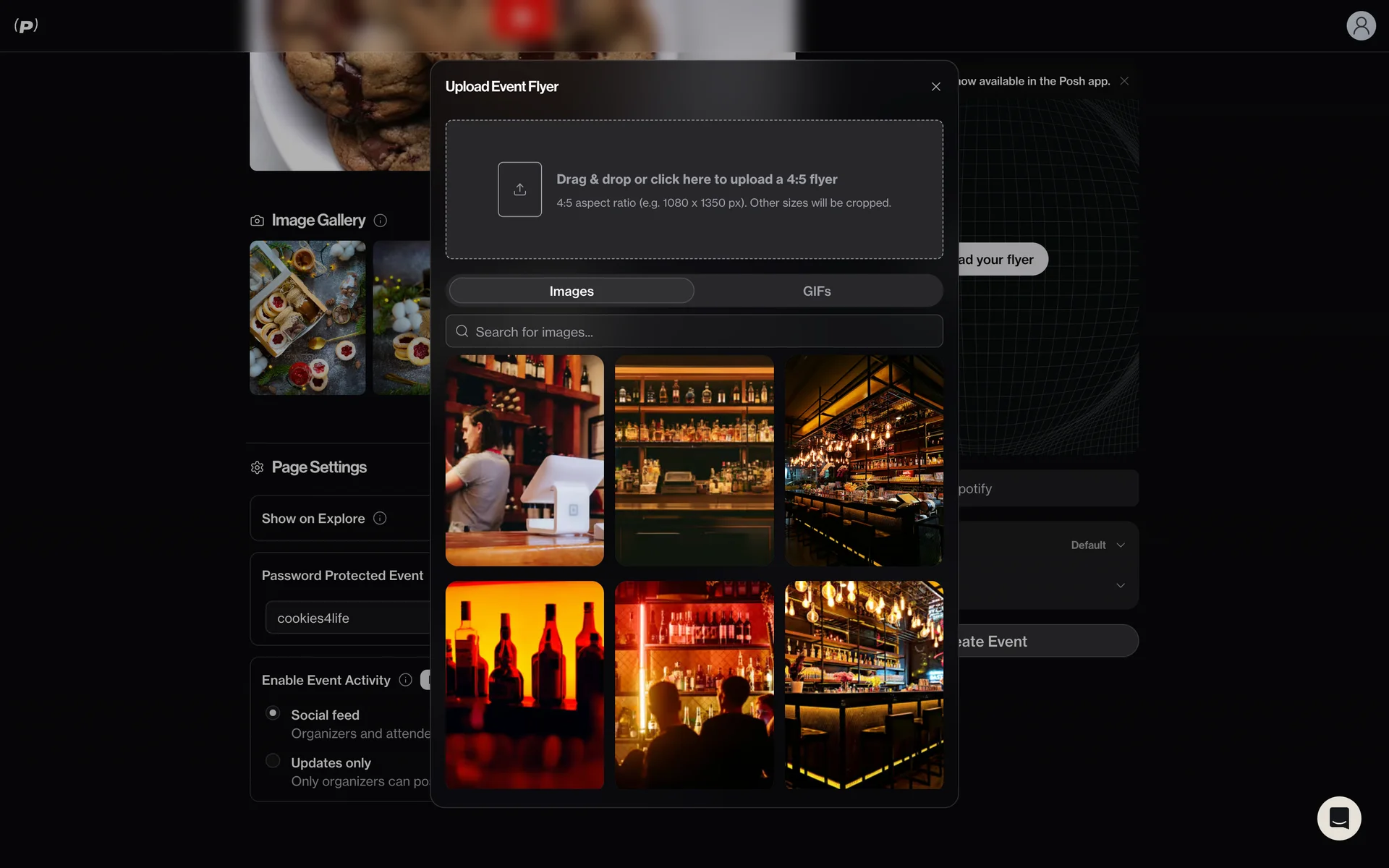Click info icon beside Enable Event Activity
The height and width of the screenshot is (868, 1389).
[x=406, y=680]
